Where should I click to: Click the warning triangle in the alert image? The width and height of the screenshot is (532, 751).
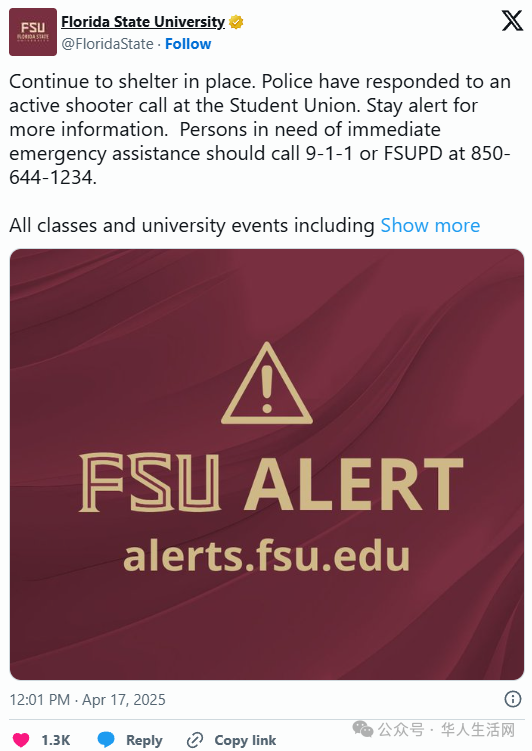267,383
